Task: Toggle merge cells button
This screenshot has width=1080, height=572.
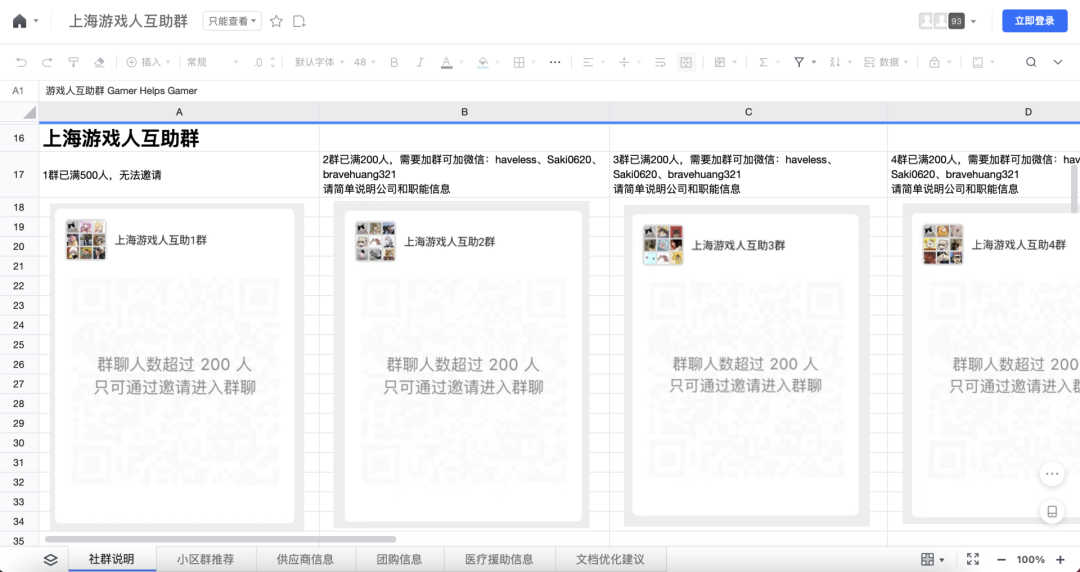Action: point(686,62)
